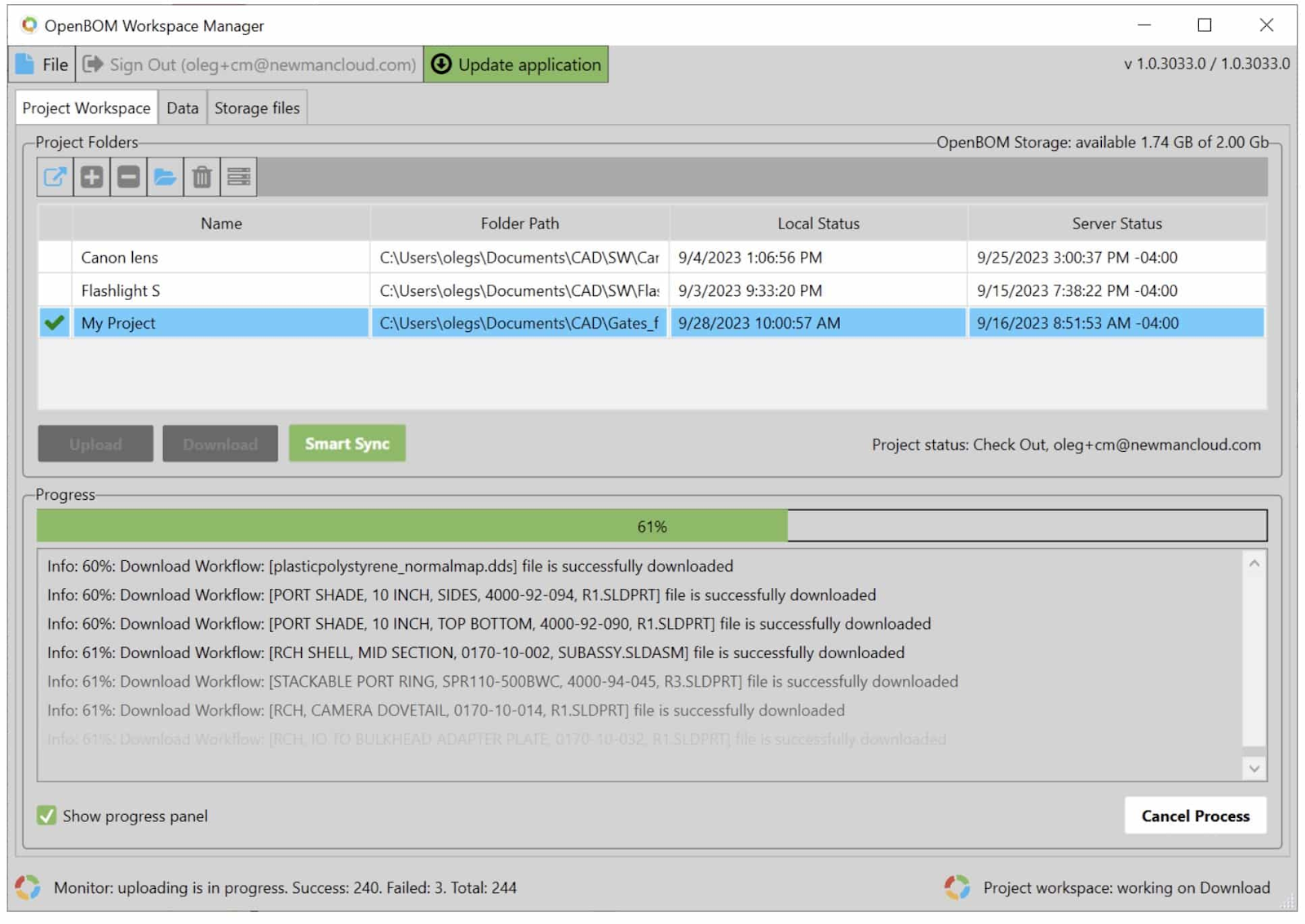Screen dimensions: 1305x924
Task: Open the folder location icon
Action: (165, 177)
